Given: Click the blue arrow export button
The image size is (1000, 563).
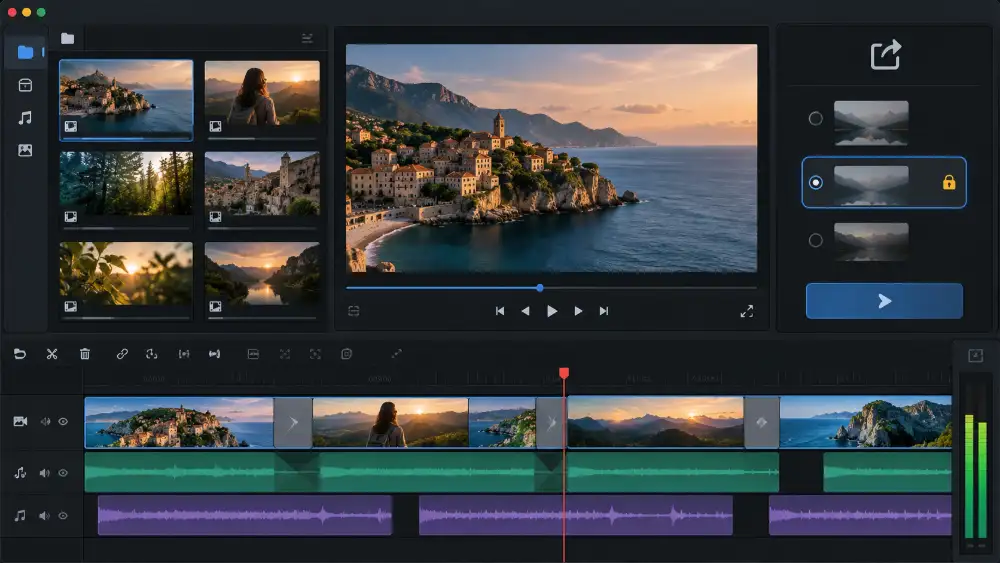Looking at the screenshot, I should point(884,301).
